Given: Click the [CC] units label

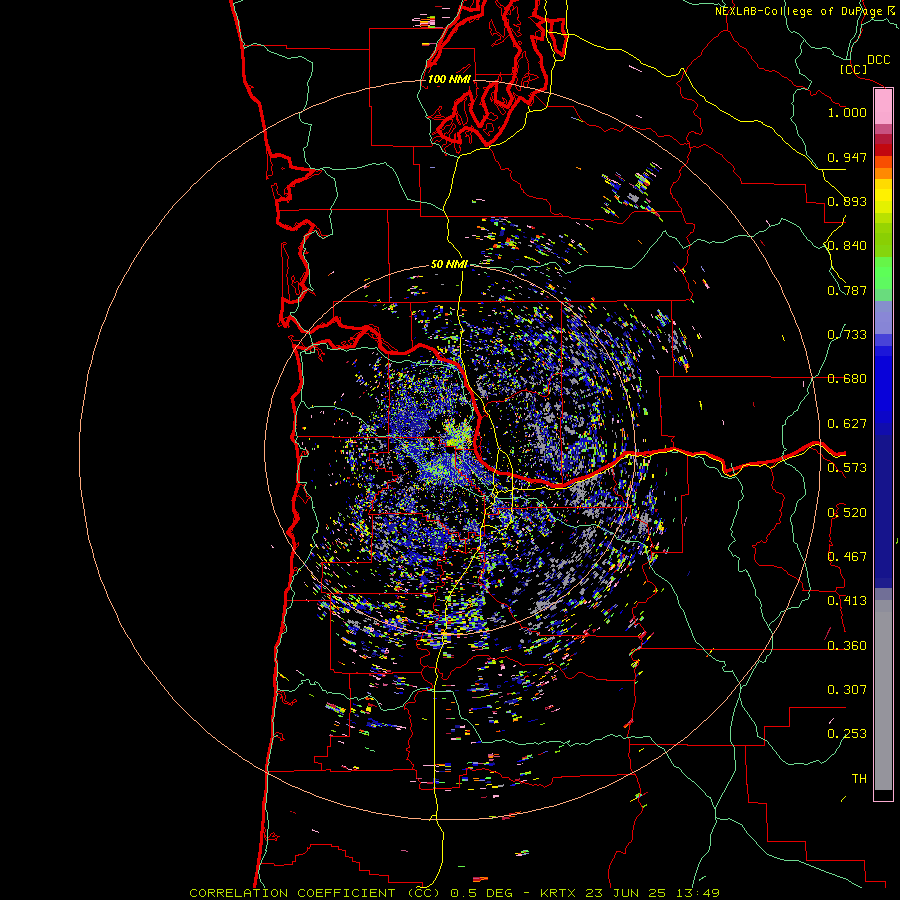Looking at the screenshot, I should coord(854,69).
